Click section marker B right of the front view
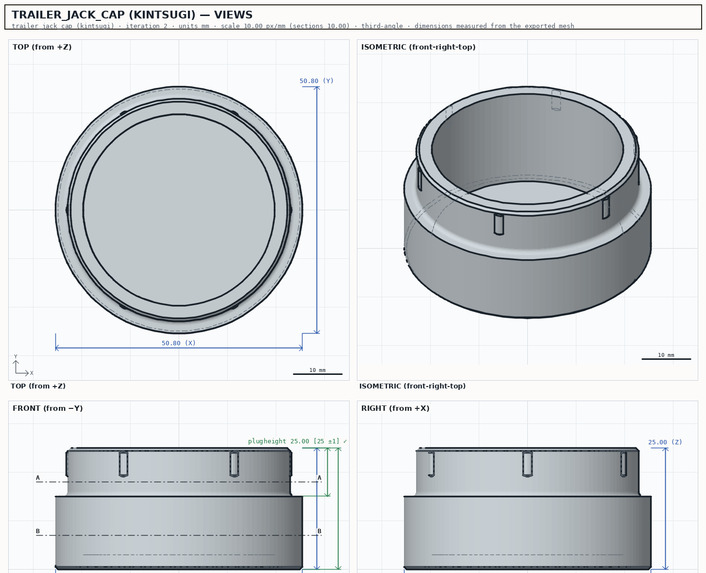706x573 pixels. [x=320, y=531]
